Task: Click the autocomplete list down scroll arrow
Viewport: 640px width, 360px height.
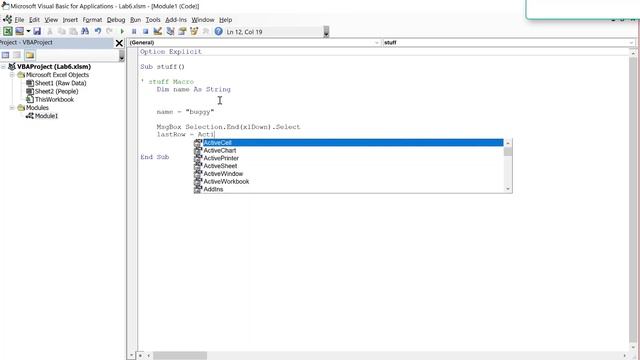Action: click(508, 189)
